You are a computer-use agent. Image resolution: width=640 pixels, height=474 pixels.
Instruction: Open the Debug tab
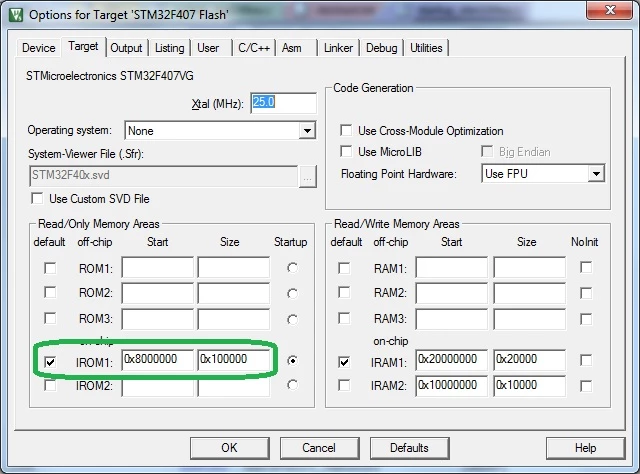click(x=382, y=48)
